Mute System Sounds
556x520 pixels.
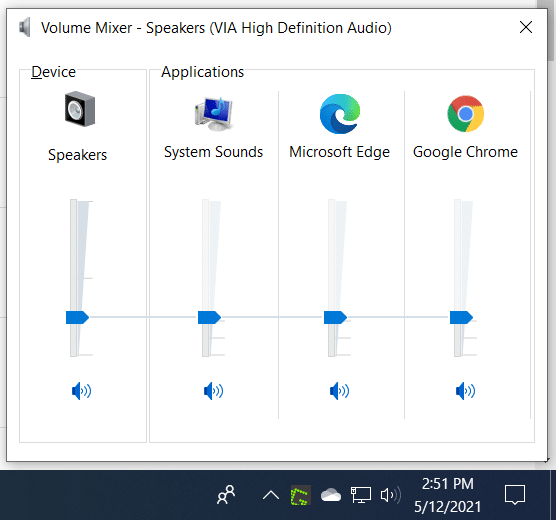(x=213, y=391)
